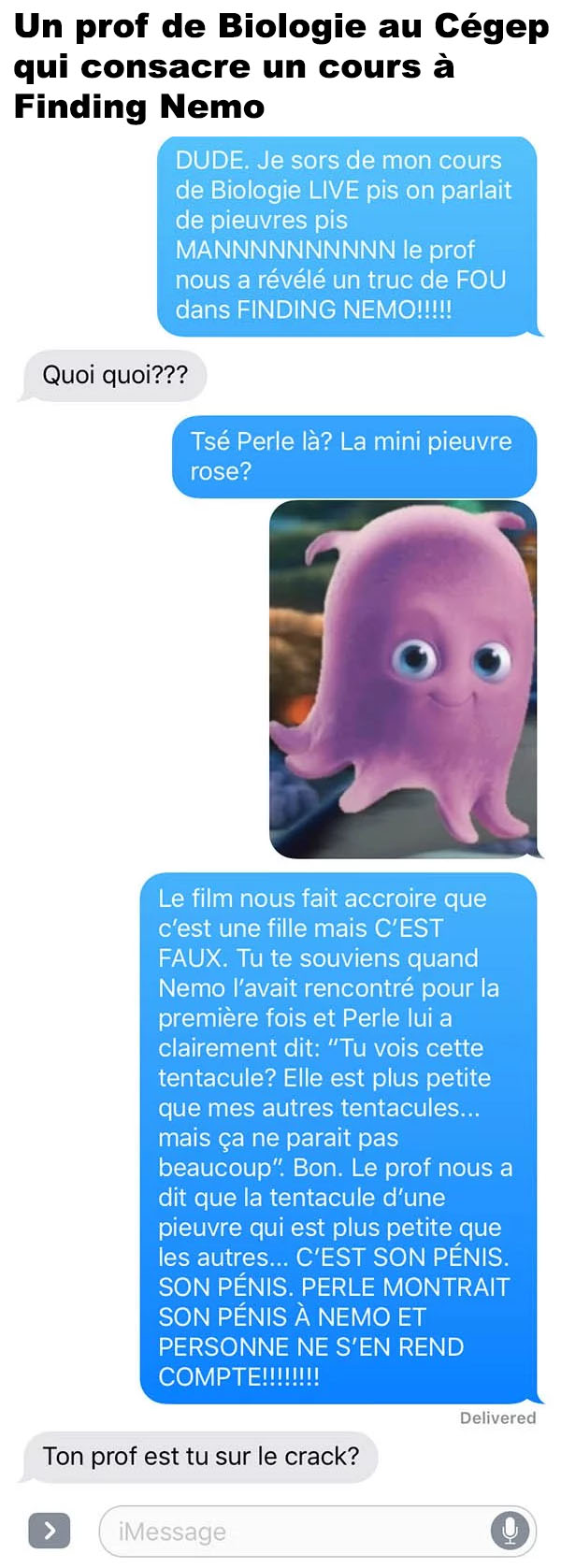Image resolution: width=561 pixels, height=1568 pixels.
Task: Select the "Ton prof est tu sur le crack?" bubble
Action: pos(200,1457)
